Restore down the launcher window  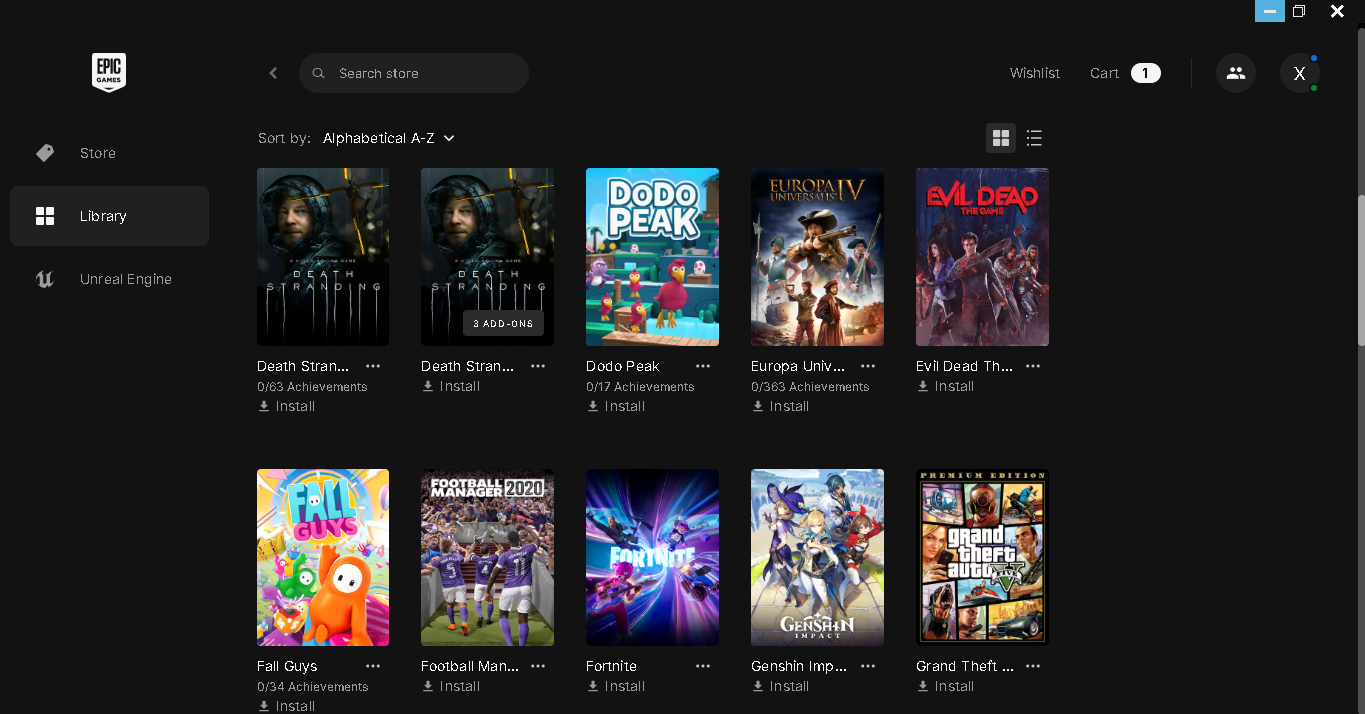[x=1299, y=11]
